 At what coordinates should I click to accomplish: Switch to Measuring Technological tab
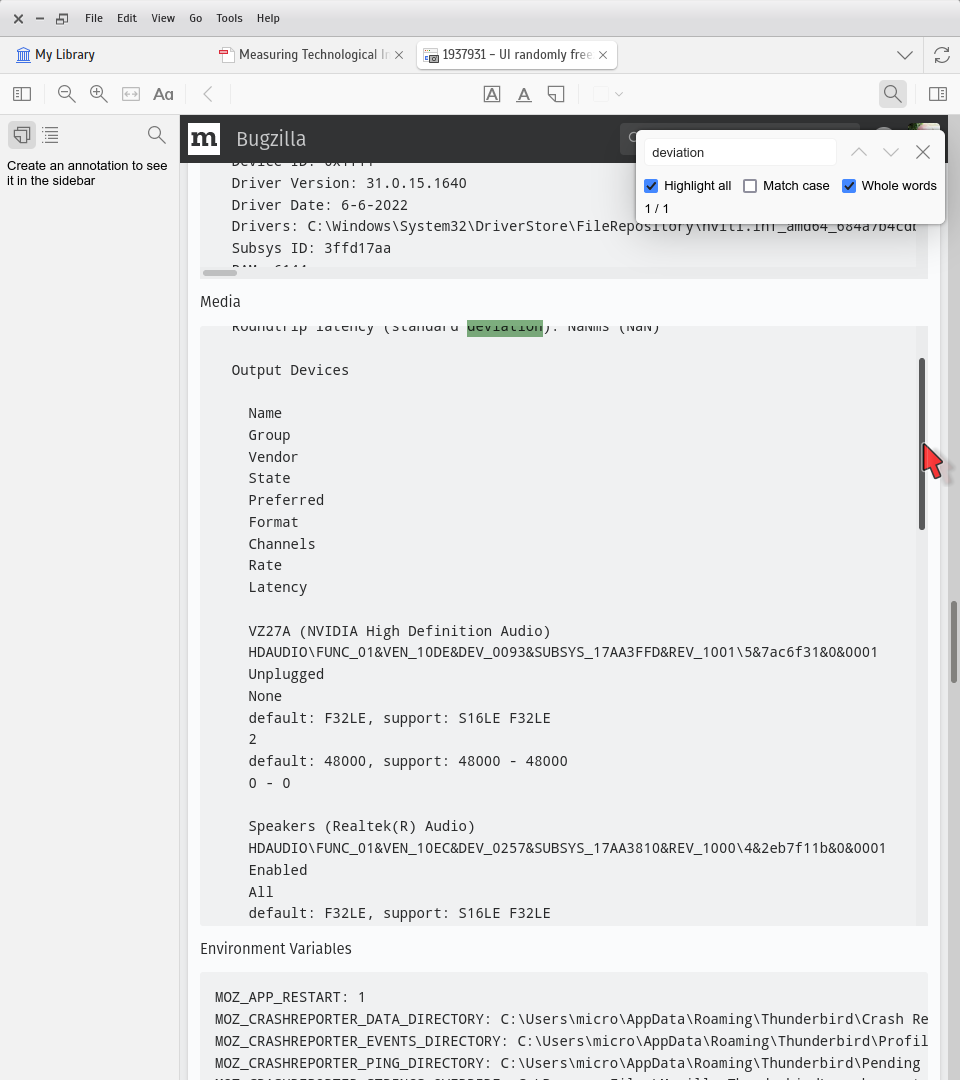click(x=313, y=55)
